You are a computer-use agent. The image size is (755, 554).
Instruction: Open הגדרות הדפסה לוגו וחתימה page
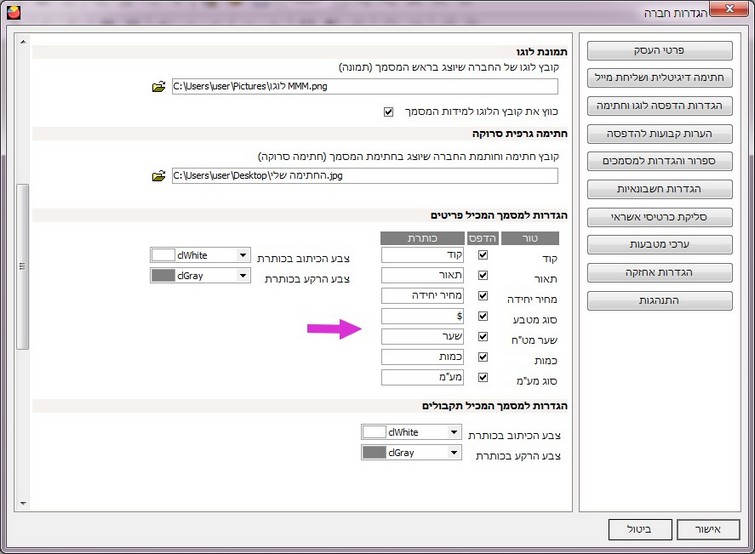660,106
